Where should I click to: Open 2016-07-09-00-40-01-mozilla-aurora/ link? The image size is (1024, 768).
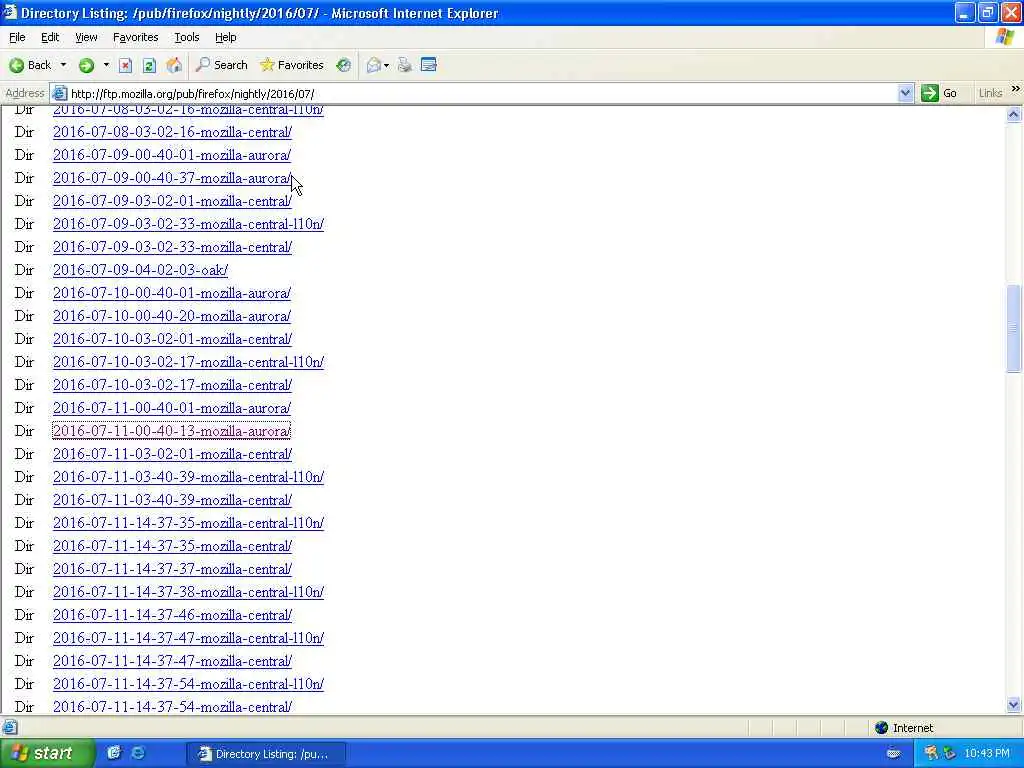[172, 155]
